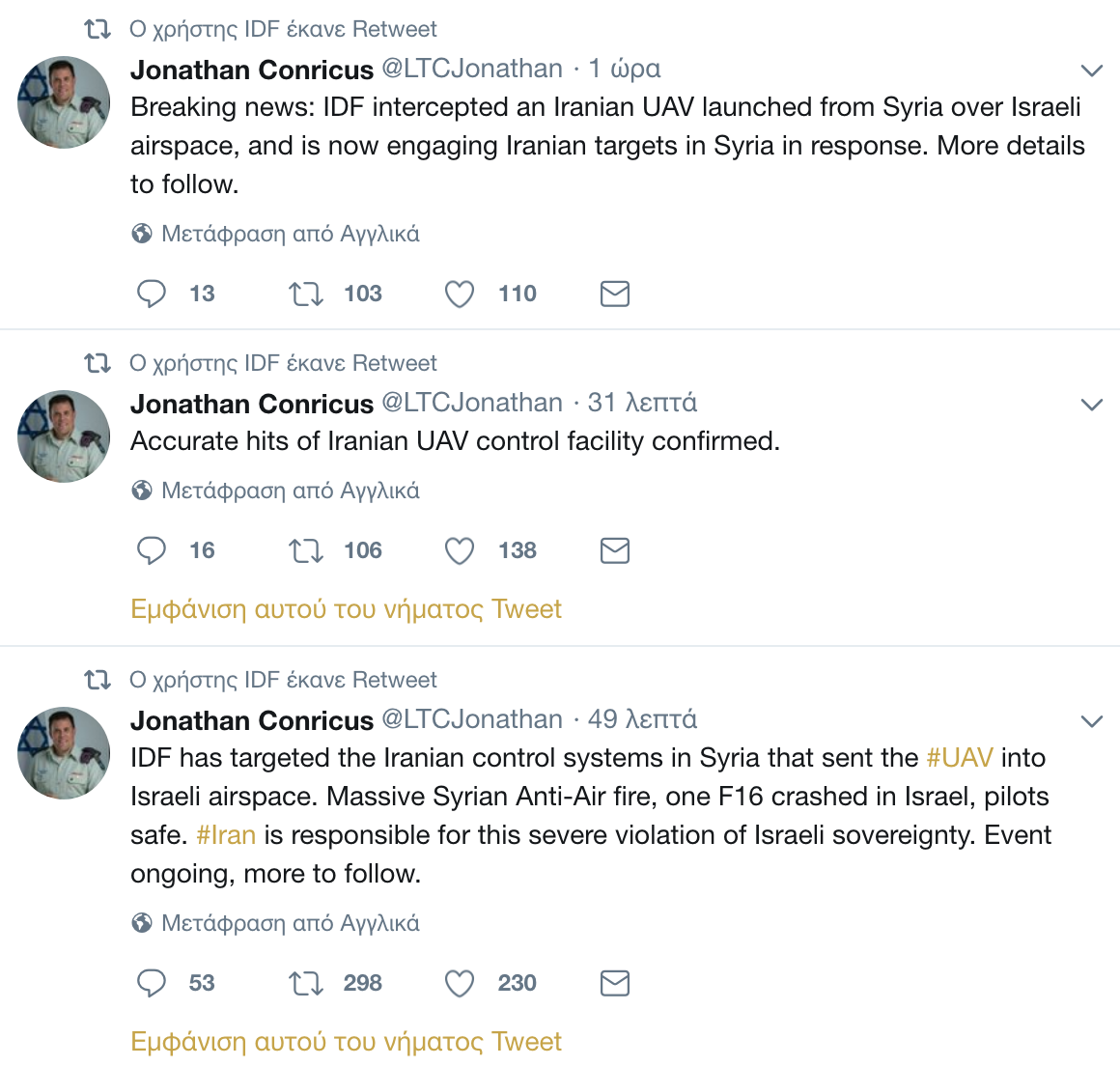This screenshot has width=1120, height=1066.
Task: Send the F16 crash tweet via envelope icon
Action: pyautogui.click(x=615, y=983)
